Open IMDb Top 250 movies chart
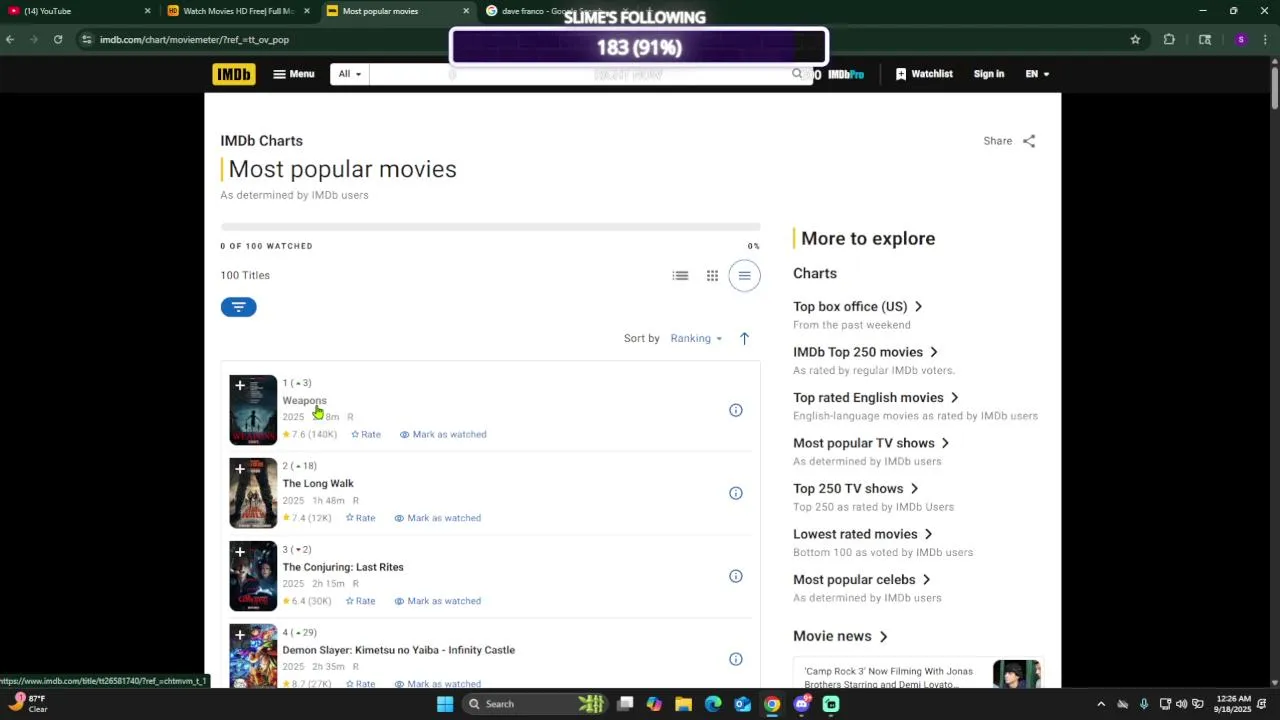 click(866, 352)
